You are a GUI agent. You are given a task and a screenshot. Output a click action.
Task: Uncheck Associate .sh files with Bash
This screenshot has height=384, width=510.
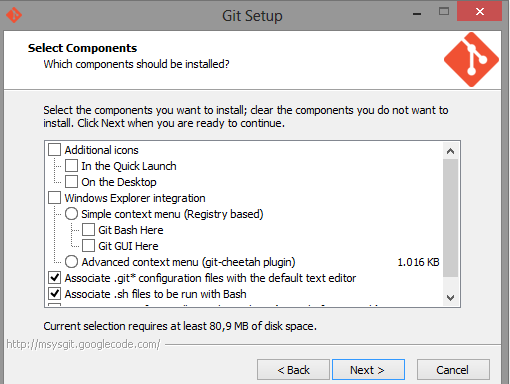(55, 294)
